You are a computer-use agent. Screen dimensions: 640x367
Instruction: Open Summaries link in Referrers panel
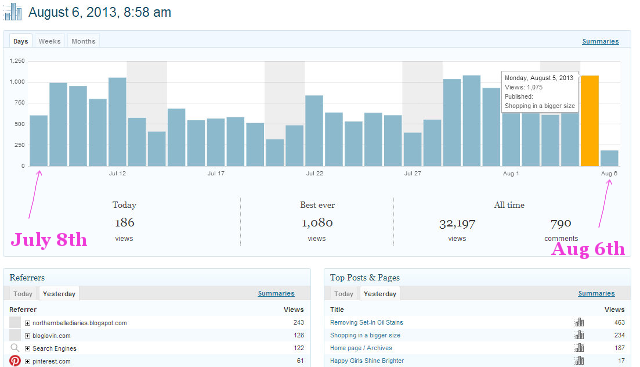[276, 293]
